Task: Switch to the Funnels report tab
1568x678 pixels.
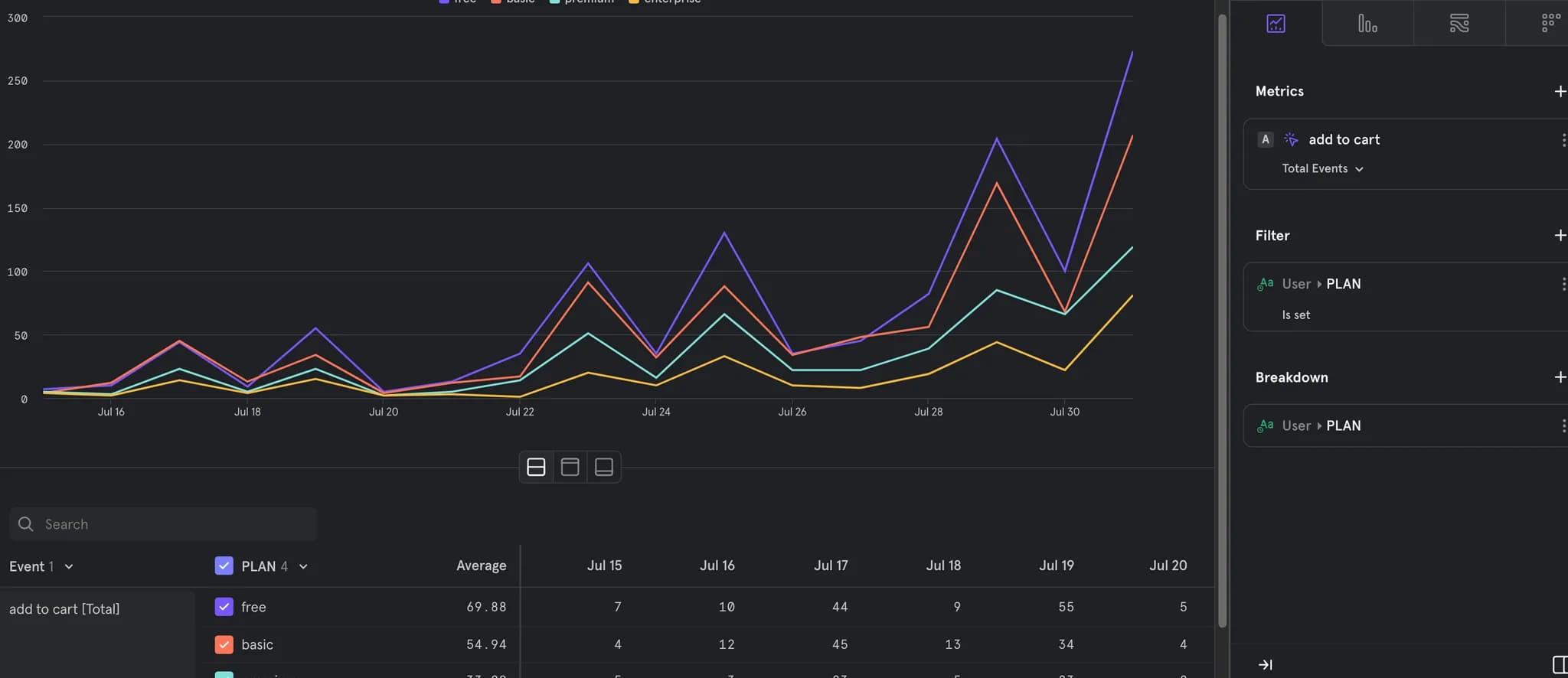Action: pyautogui.click(x=1367, y=24)
